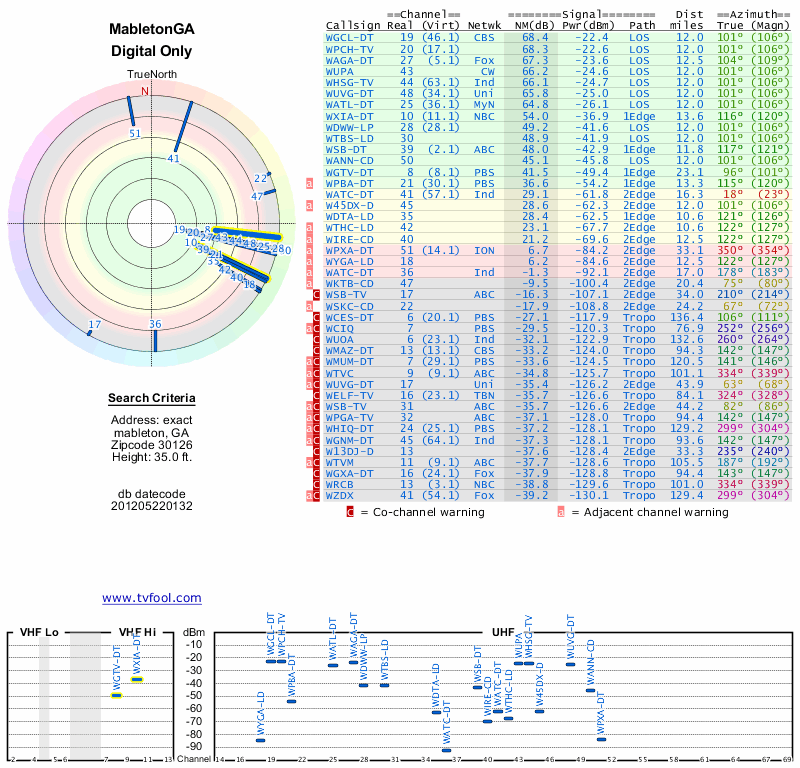Click the WDTA-LD callsign

tap(349, 217)
